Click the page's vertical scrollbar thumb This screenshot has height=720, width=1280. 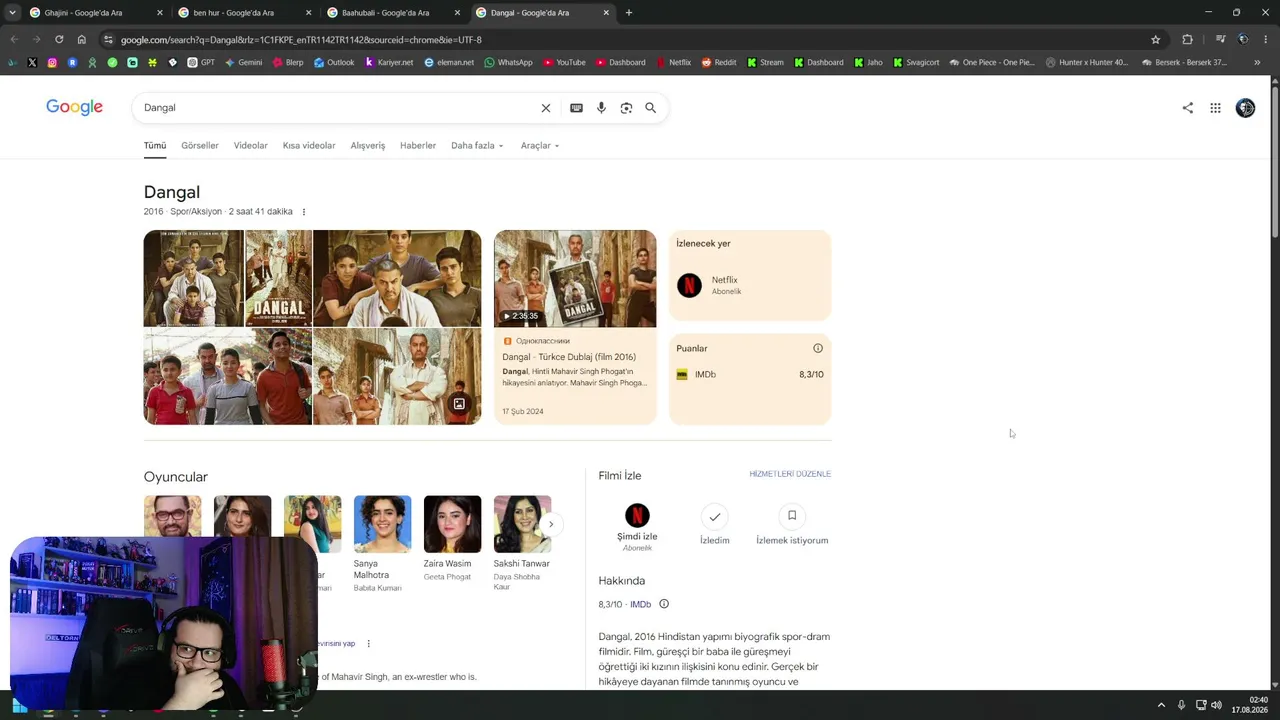[1274, 160]
